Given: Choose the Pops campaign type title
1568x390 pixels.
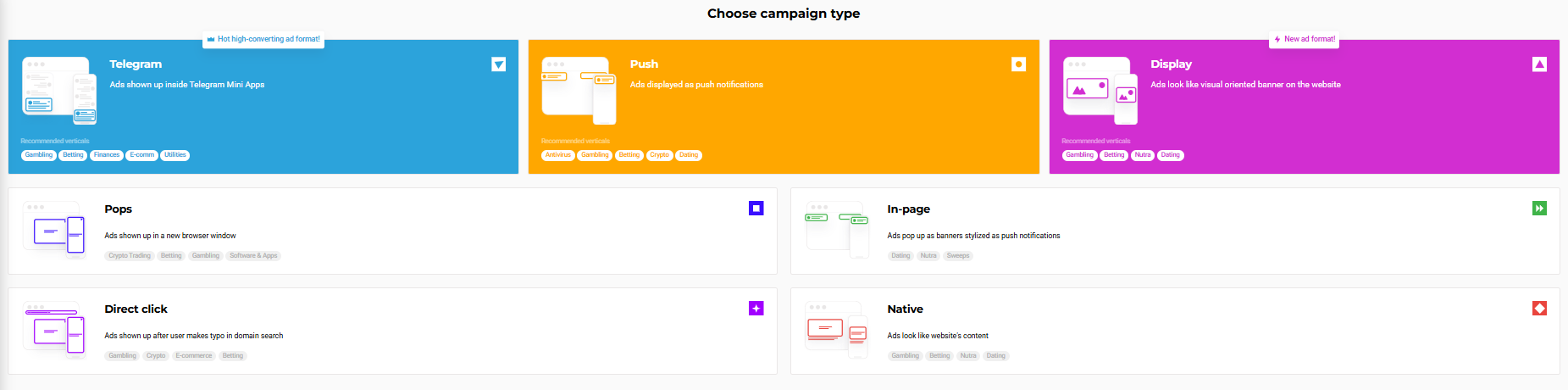Looking at the screenshot, I should click(118, 209).
